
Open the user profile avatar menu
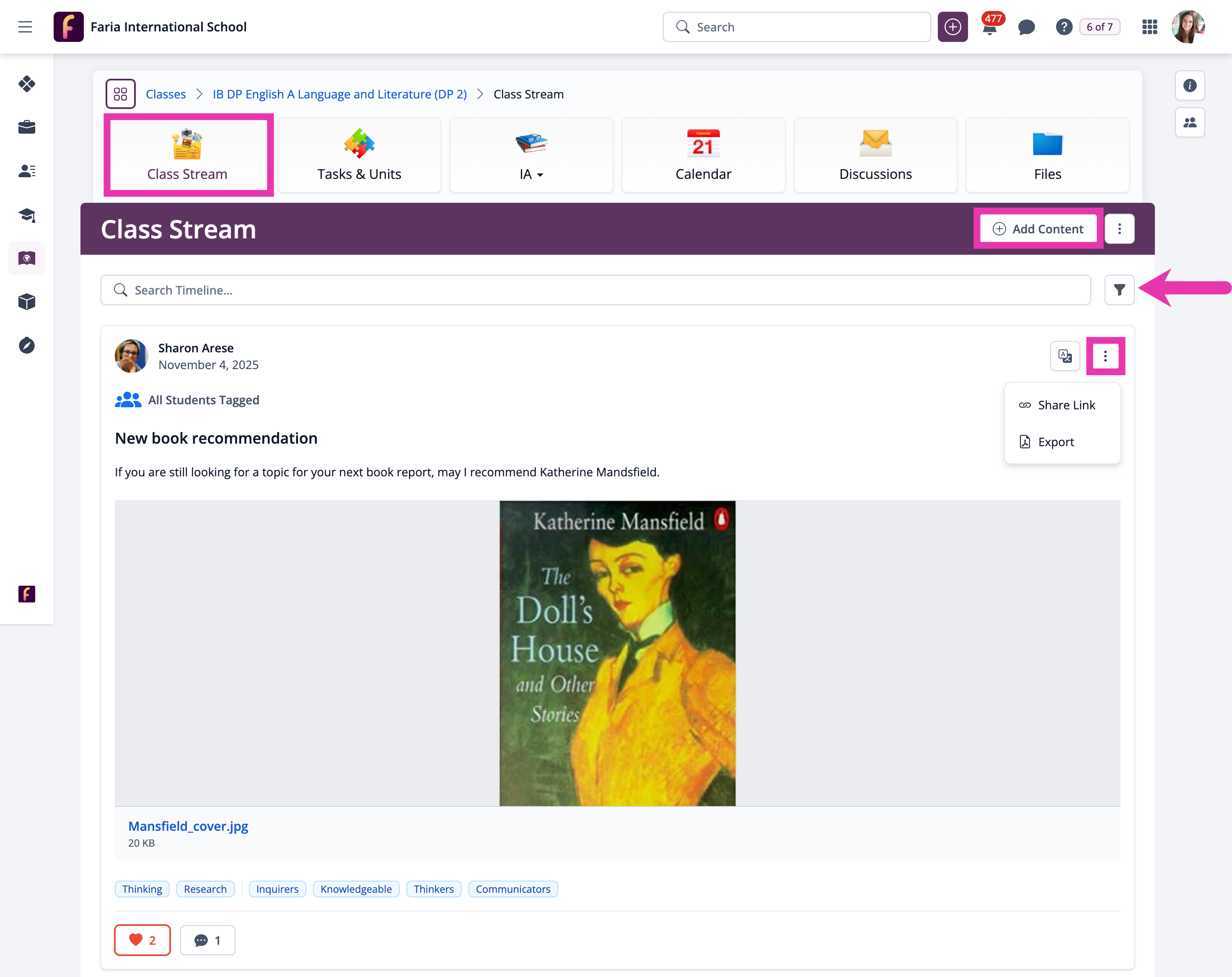pos(1188,27)
